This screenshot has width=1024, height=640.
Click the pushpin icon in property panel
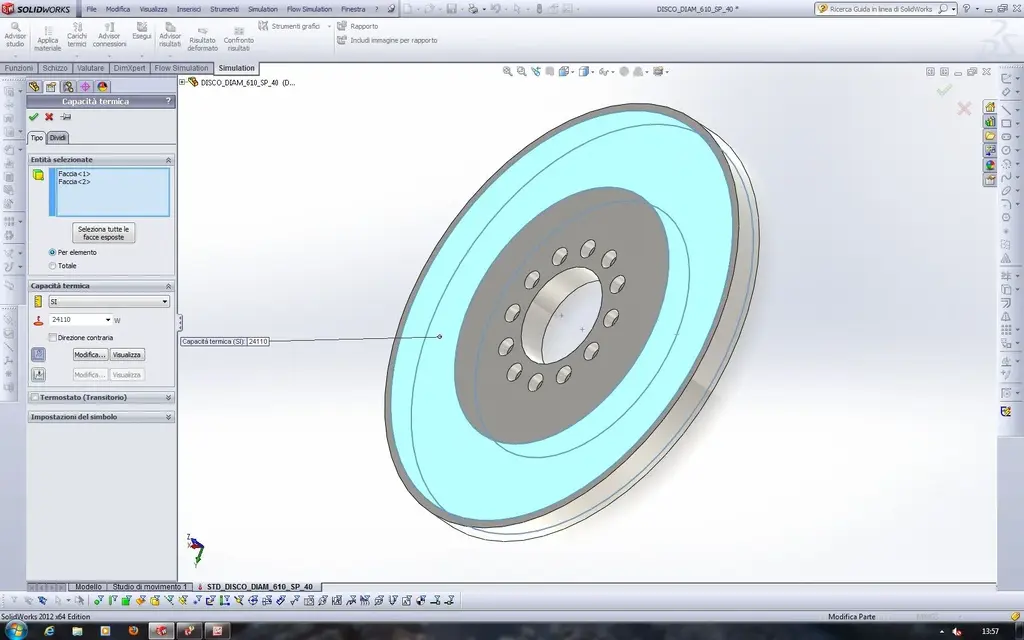(66, 117)
